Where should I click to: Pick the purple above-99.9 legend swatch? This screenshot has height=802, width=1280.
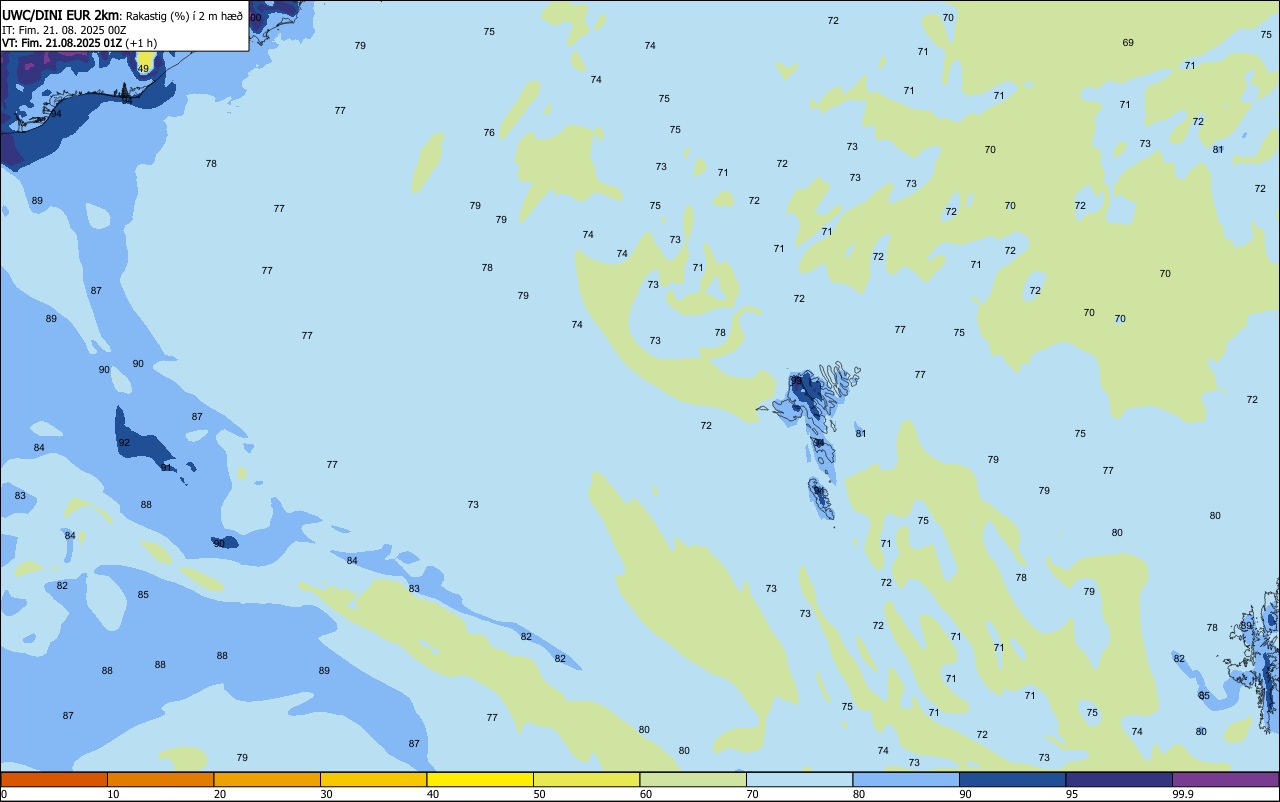point(1225,779)
